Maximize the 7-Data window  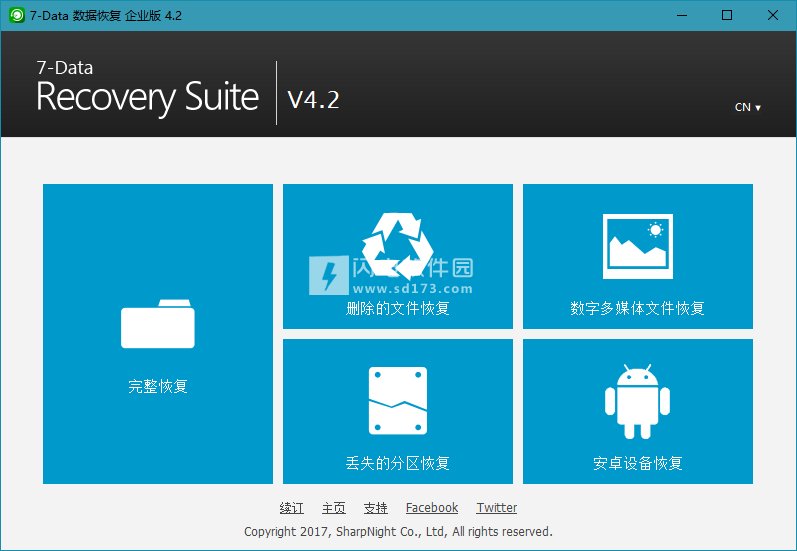[727, 15]
